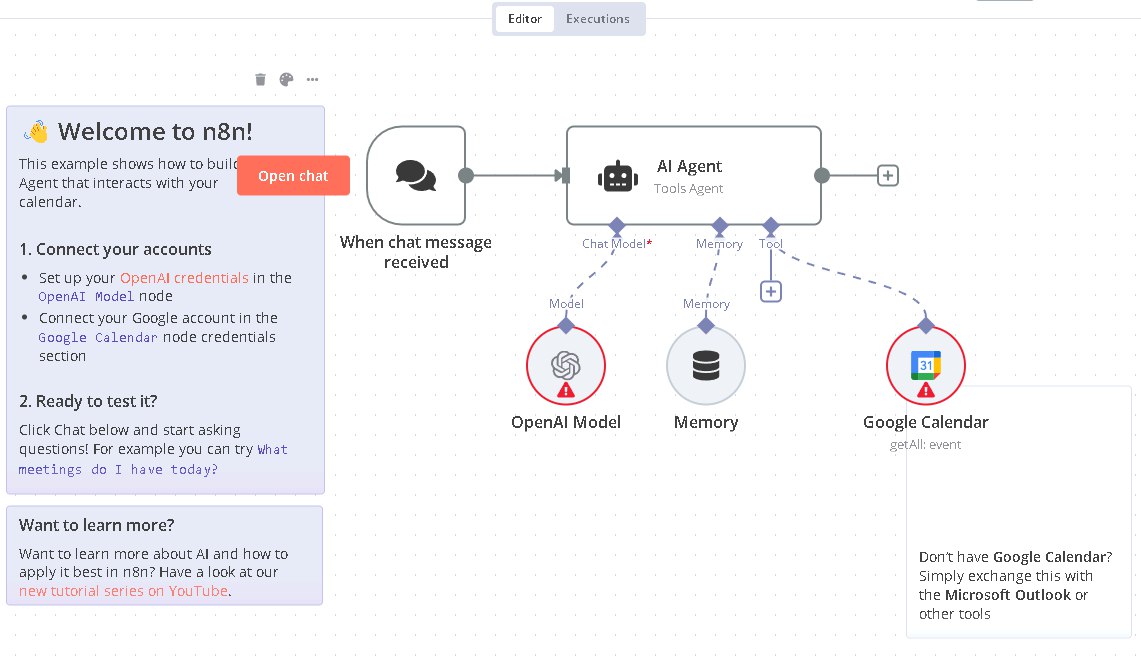Click the OpenAI Model top connector diamond

coord(566,325)
